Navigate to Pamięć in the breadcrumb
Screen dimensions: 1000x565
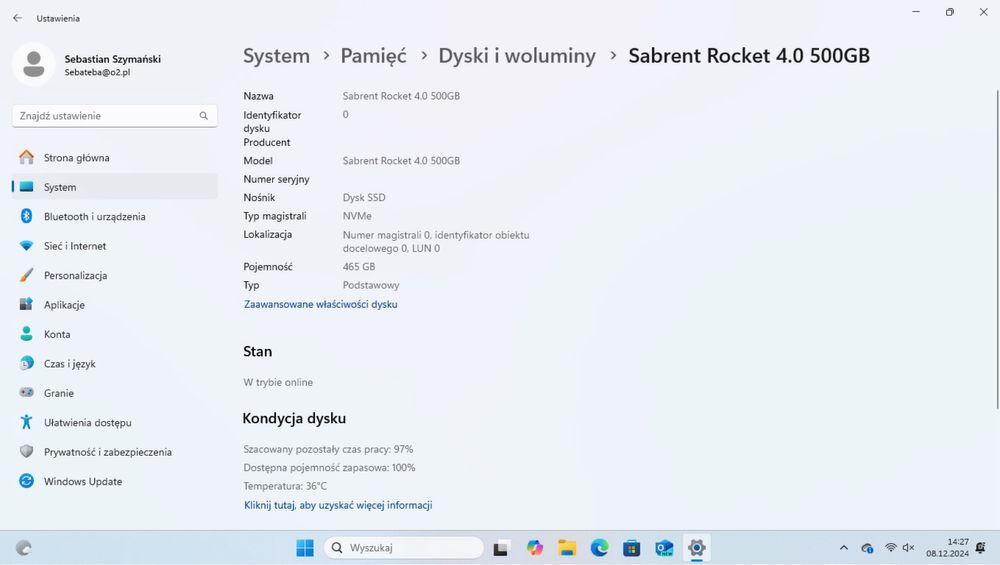[x=373, y=55]
